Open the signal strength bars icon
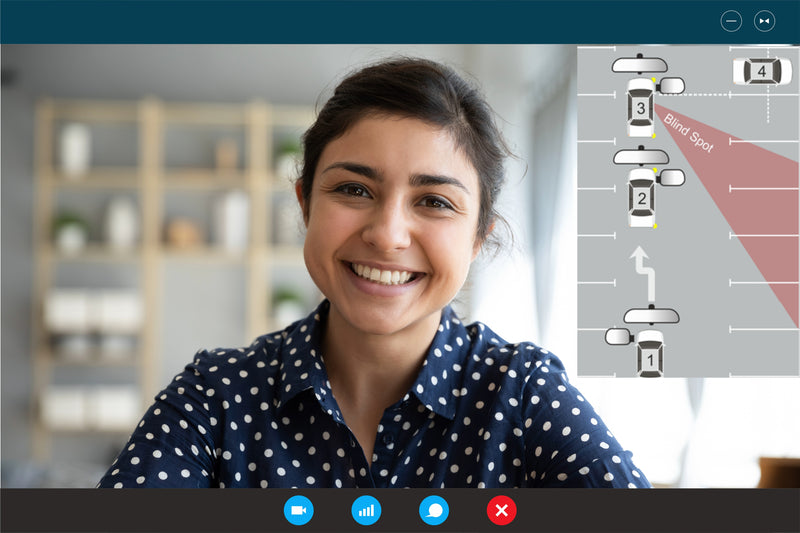 point(366,510)
